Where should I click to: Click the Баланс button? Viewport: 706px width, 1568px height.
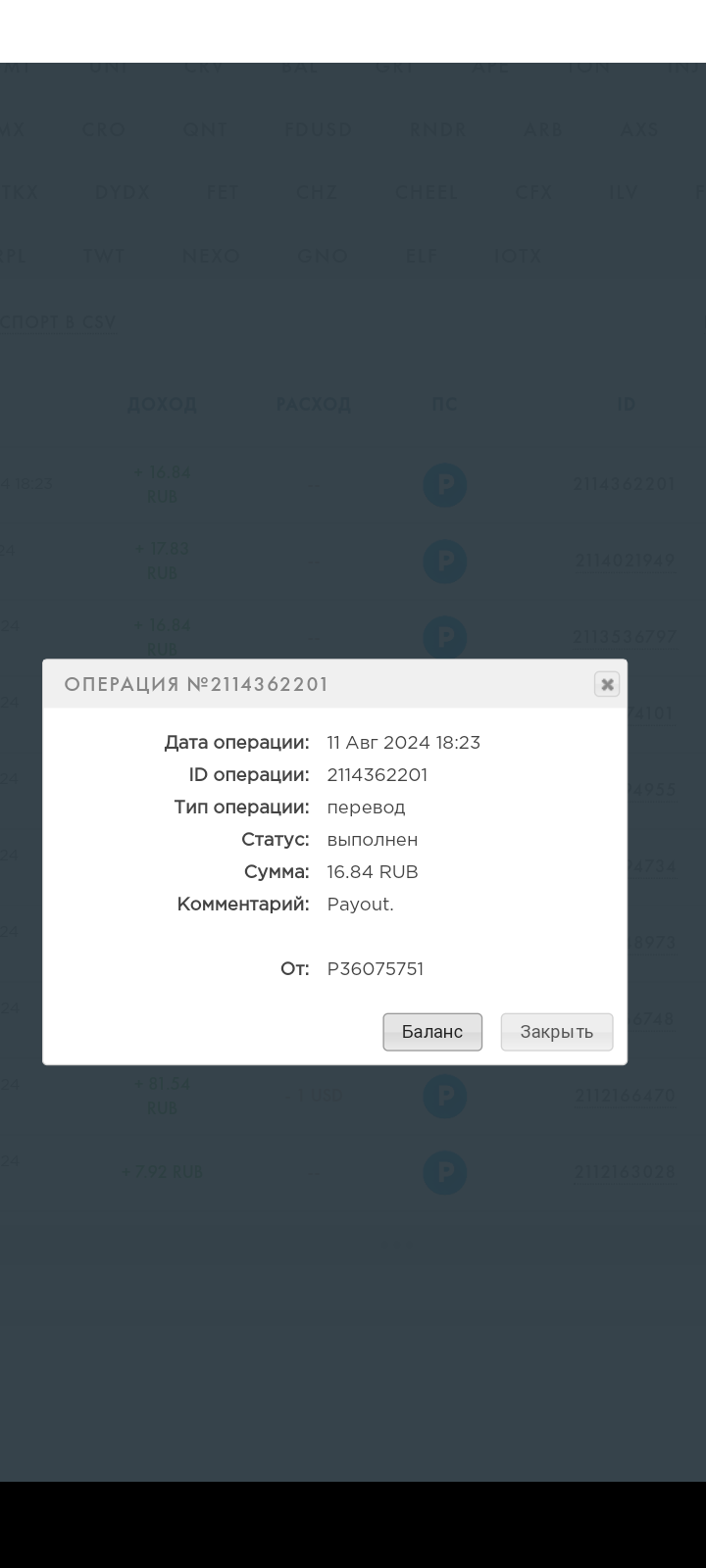coord(432,1032)
